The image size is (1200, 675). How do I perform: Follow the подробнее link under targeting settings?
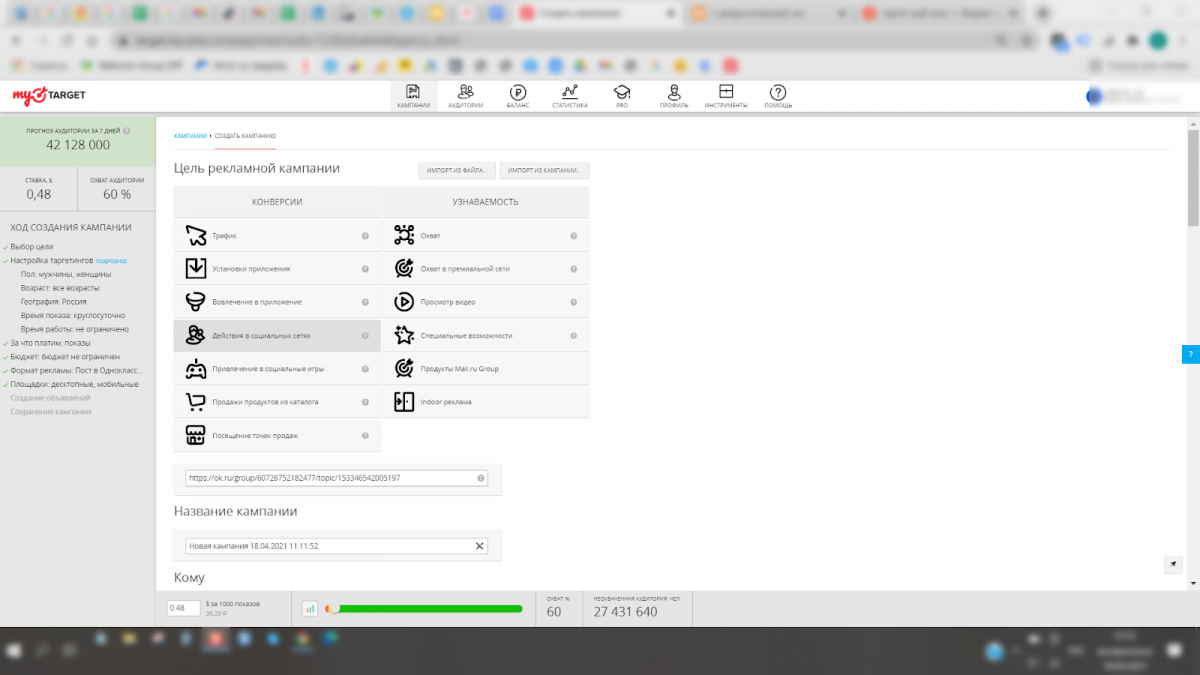pos(111,260)
